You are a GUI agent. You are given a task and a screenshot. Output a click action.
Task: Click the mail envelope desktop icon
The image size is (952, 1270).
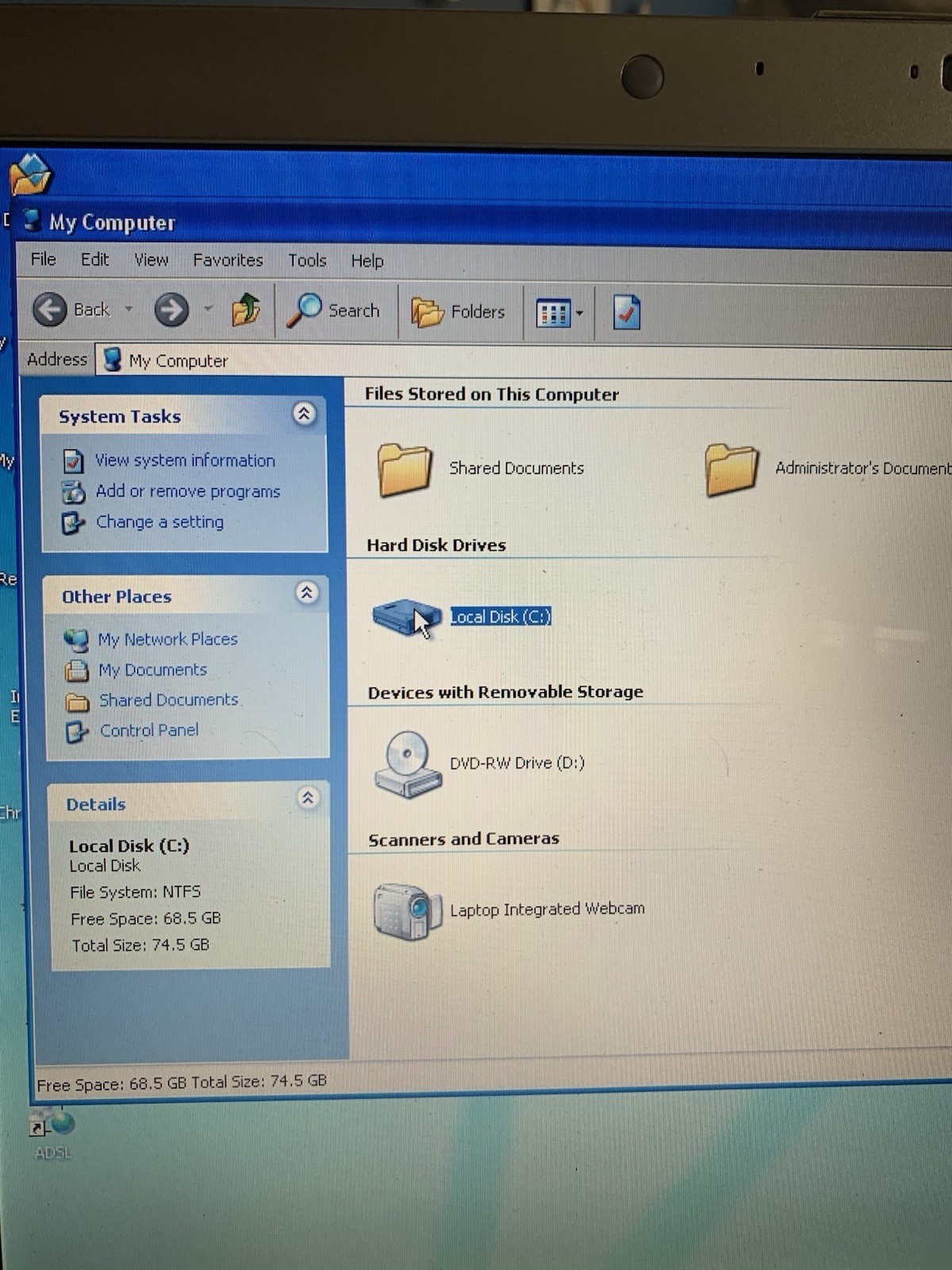pyautogui.click(x=30, y=174)
